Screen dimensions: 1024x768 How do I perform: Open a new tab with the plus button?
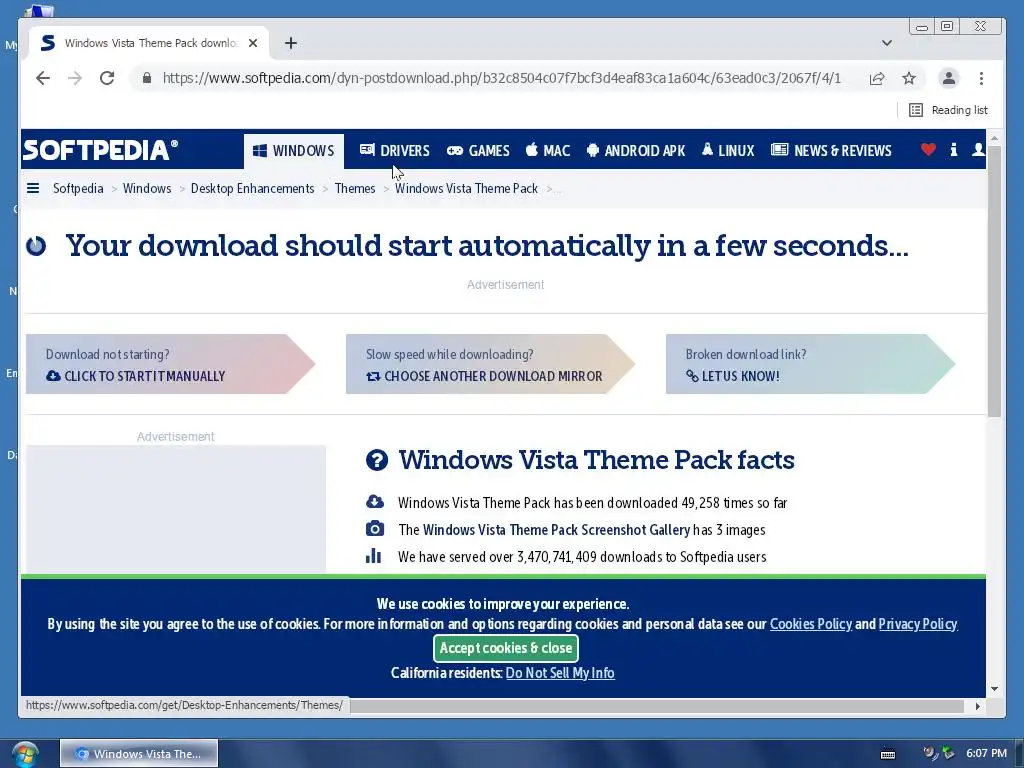coord(291,43)
